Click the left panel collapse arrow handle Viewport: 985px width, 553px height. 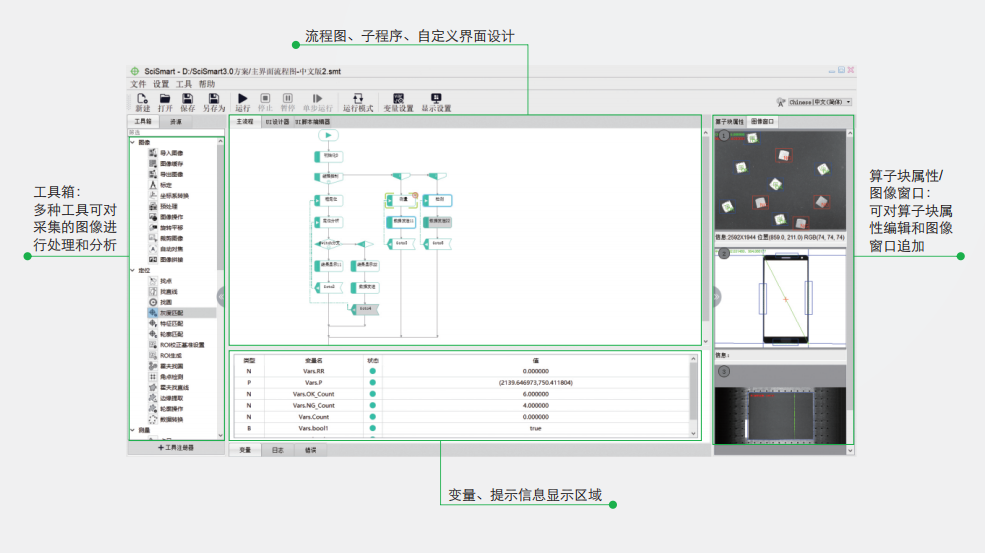point(221,295)
